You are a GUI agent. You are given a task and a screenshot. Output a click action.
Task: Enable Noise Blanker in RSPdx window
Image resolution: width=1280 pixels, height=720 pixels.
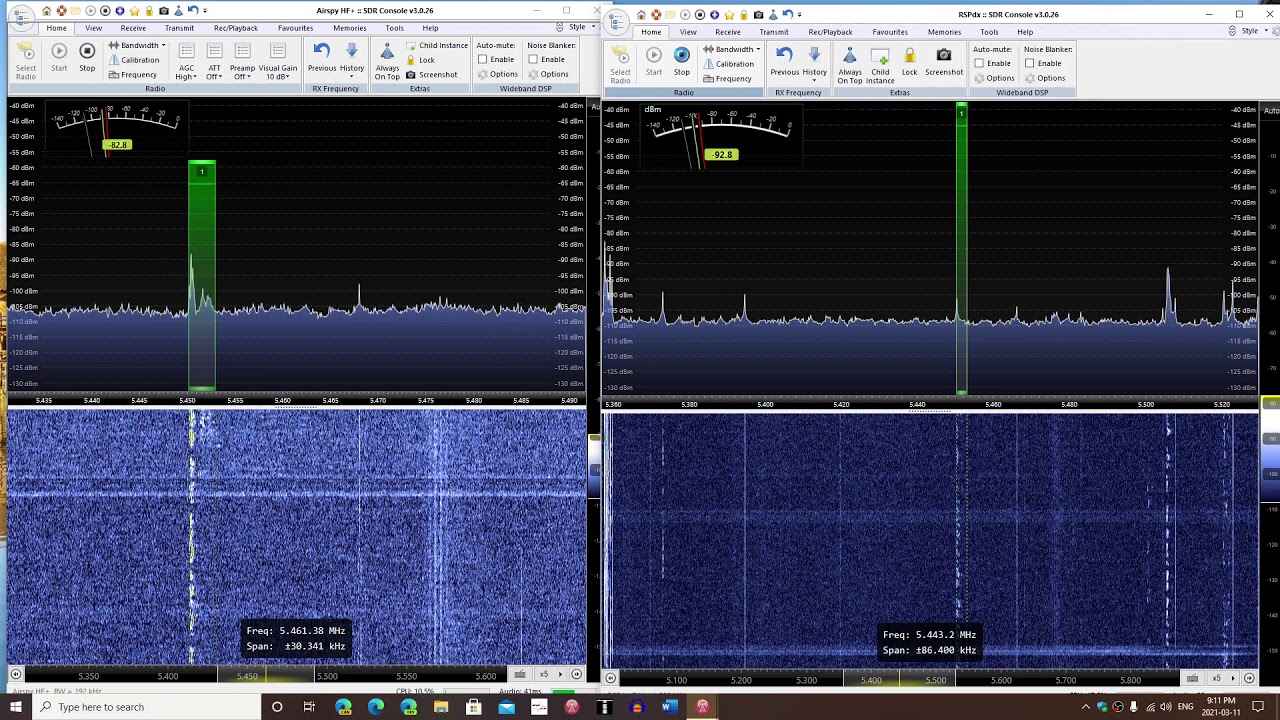[x=1042, y=63]
